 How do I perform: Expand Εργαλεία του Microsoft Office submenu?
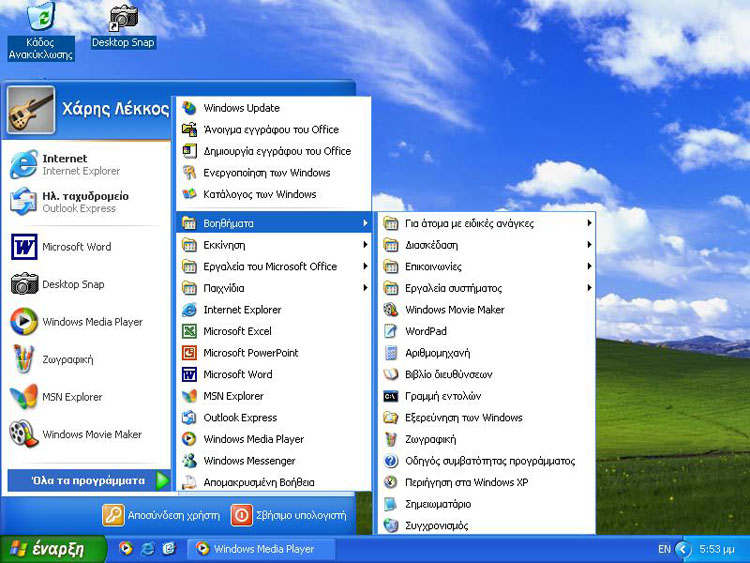274,266
